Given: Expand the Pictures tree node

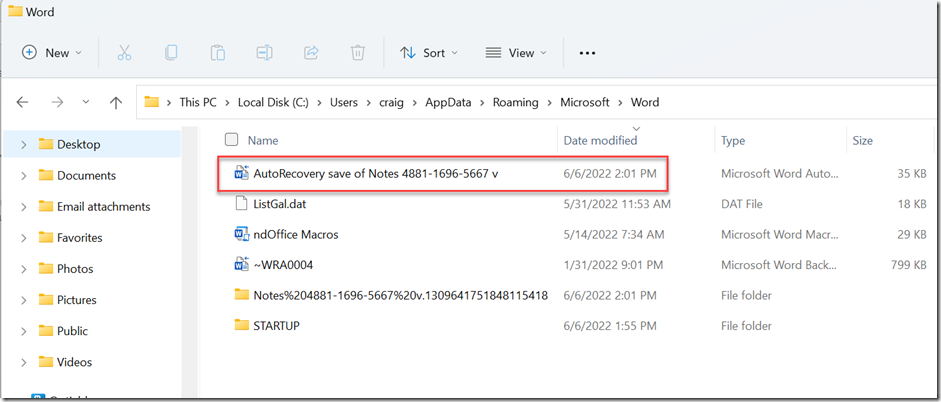Looking at the screenshot, I should (23, 300).
